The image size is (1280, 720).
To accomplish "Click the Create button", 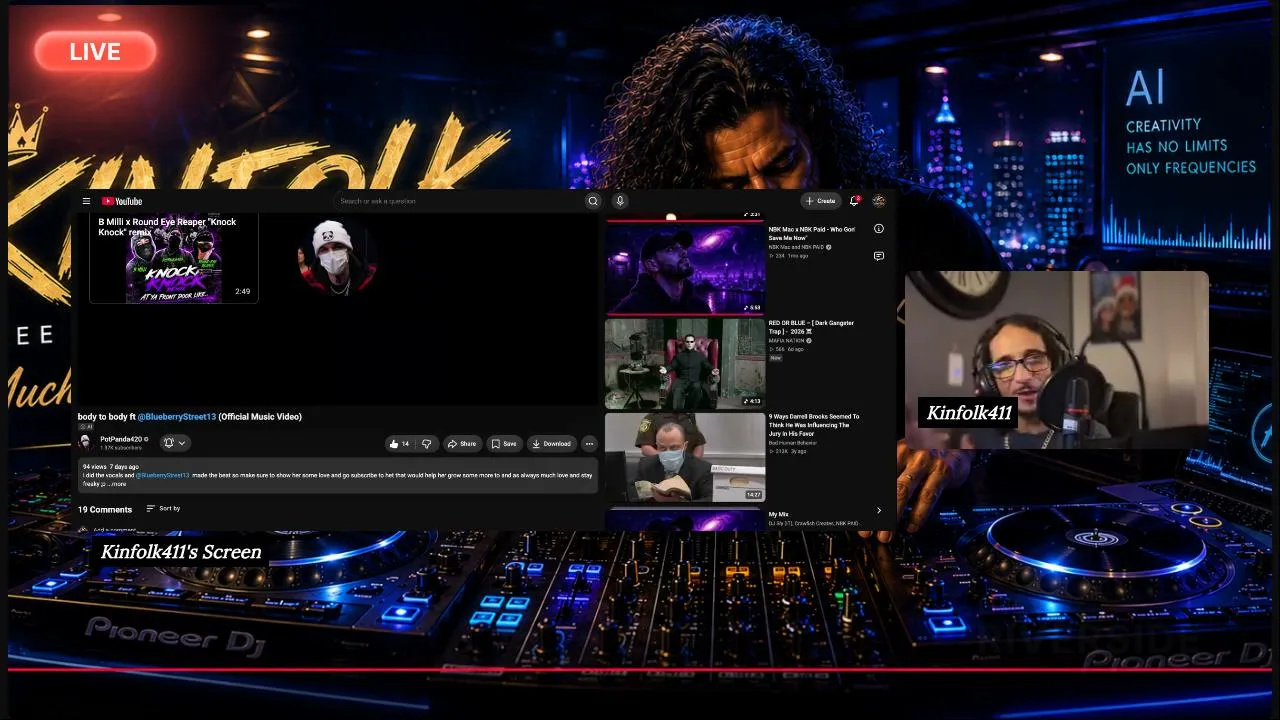I will click(820, 201).
